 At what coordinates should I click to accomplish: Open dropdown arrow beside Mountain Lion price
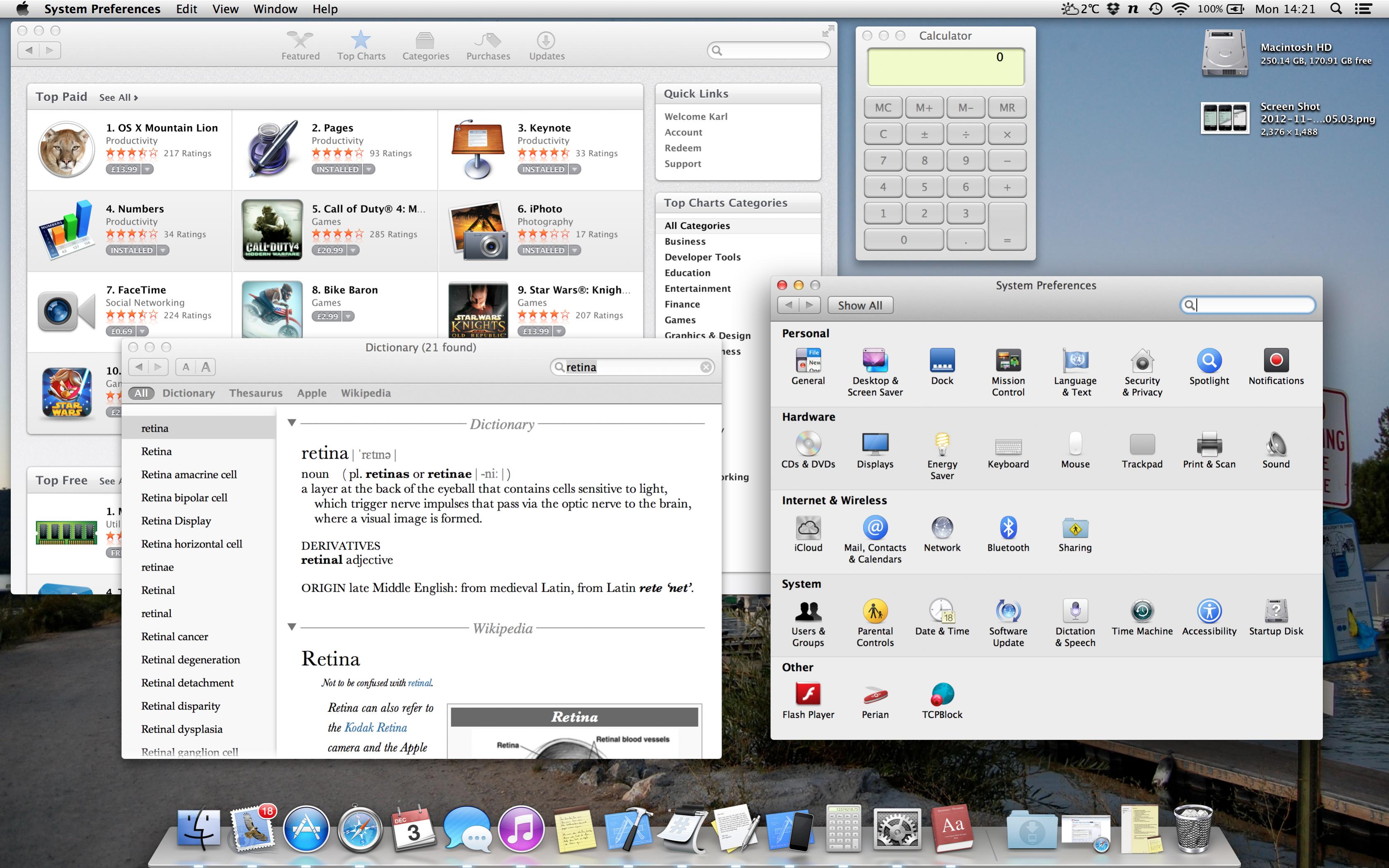(x=148, y=170)
